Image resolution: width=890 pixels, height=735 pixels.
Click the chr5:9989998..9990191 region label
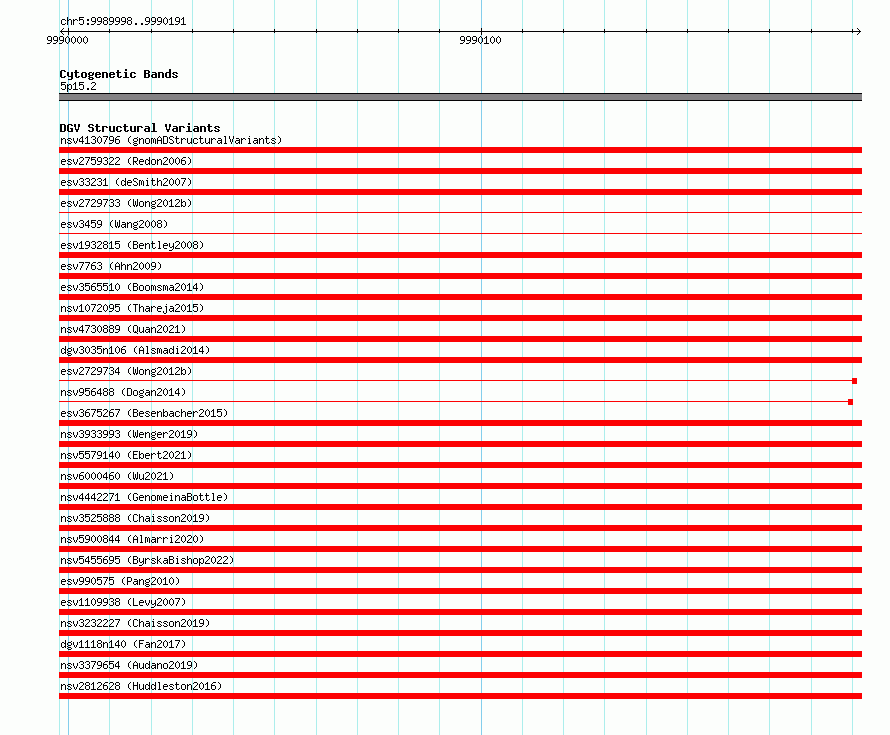pyautogui.click(x=123, y=21)
